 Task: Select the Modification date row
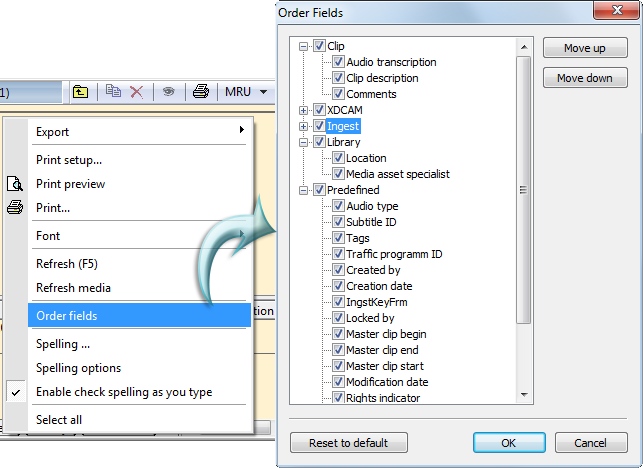(x=388, y=382)
